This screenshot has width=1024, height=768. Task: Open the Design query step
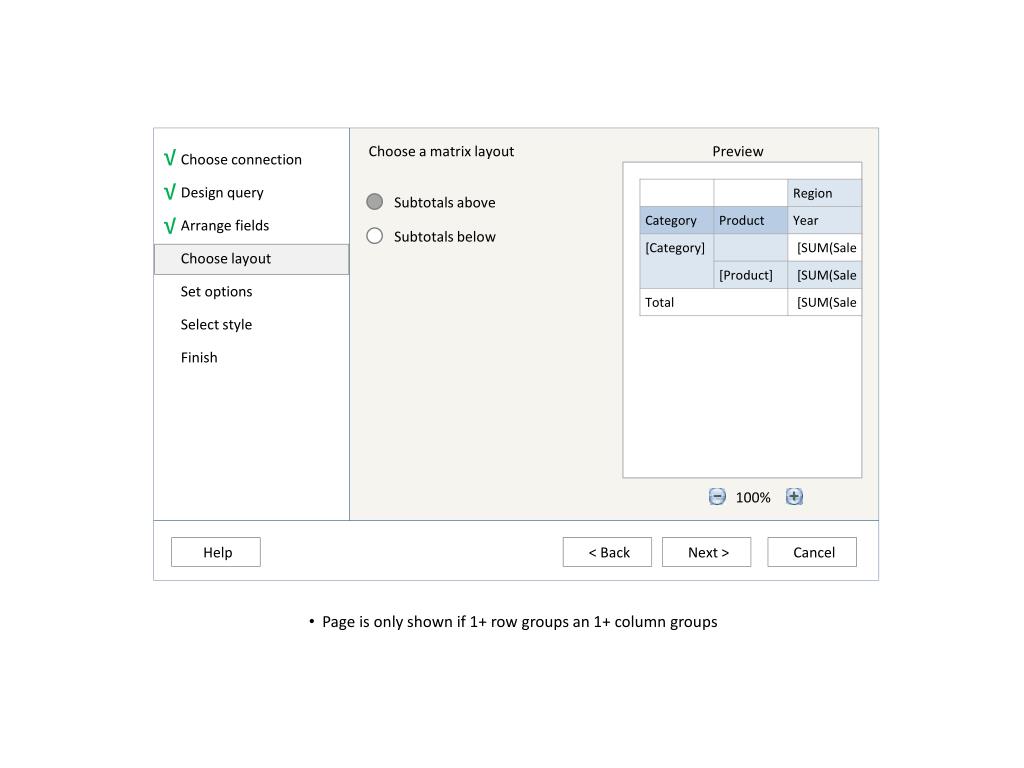pos(222,192)
